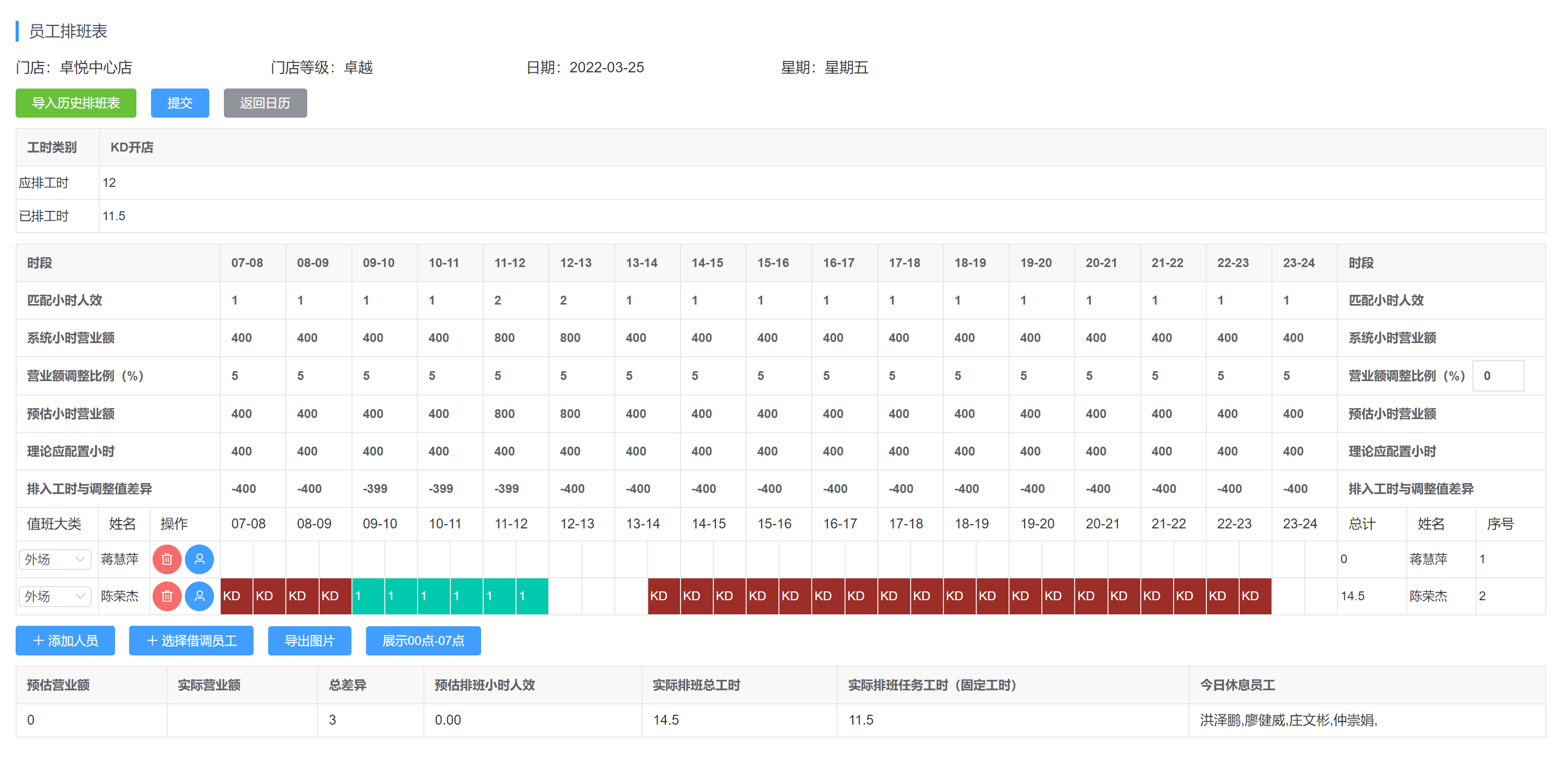1562x784 pixels.
Task: Click the green 导入历史排班表 button
Action: click(75, 103)
